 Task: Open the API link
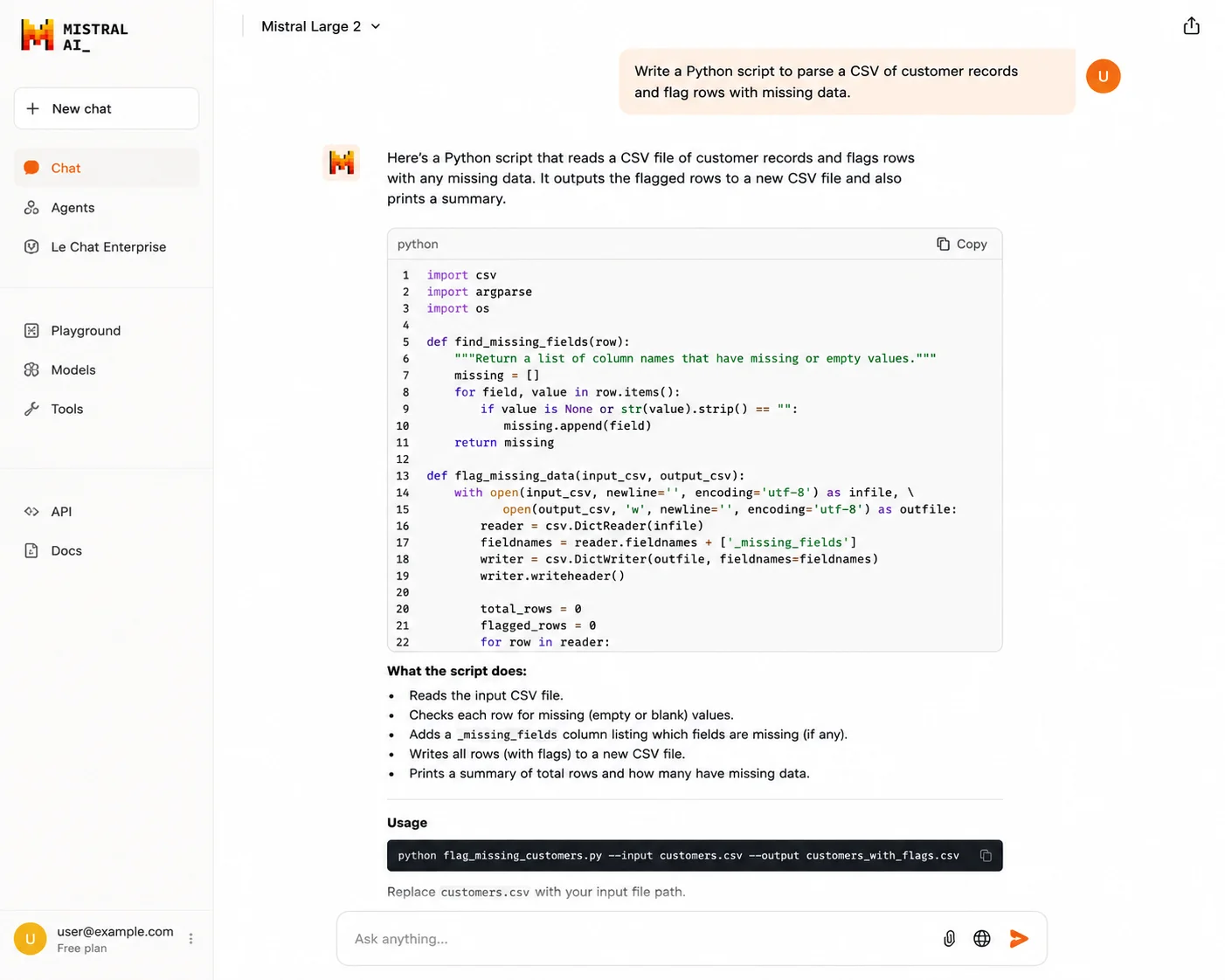(x=107, y=511)
